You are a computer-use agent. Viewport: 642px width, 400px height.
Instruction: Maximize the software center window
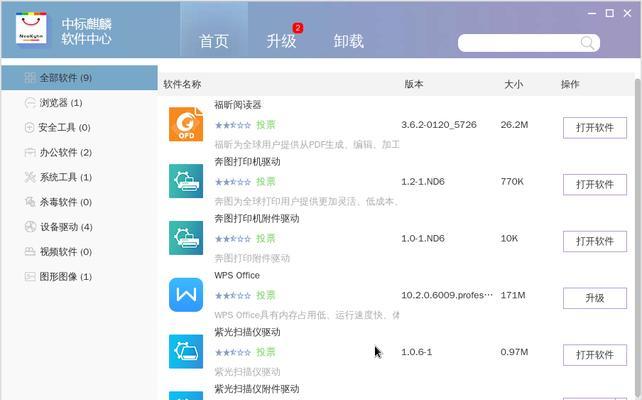coord(610,13)
